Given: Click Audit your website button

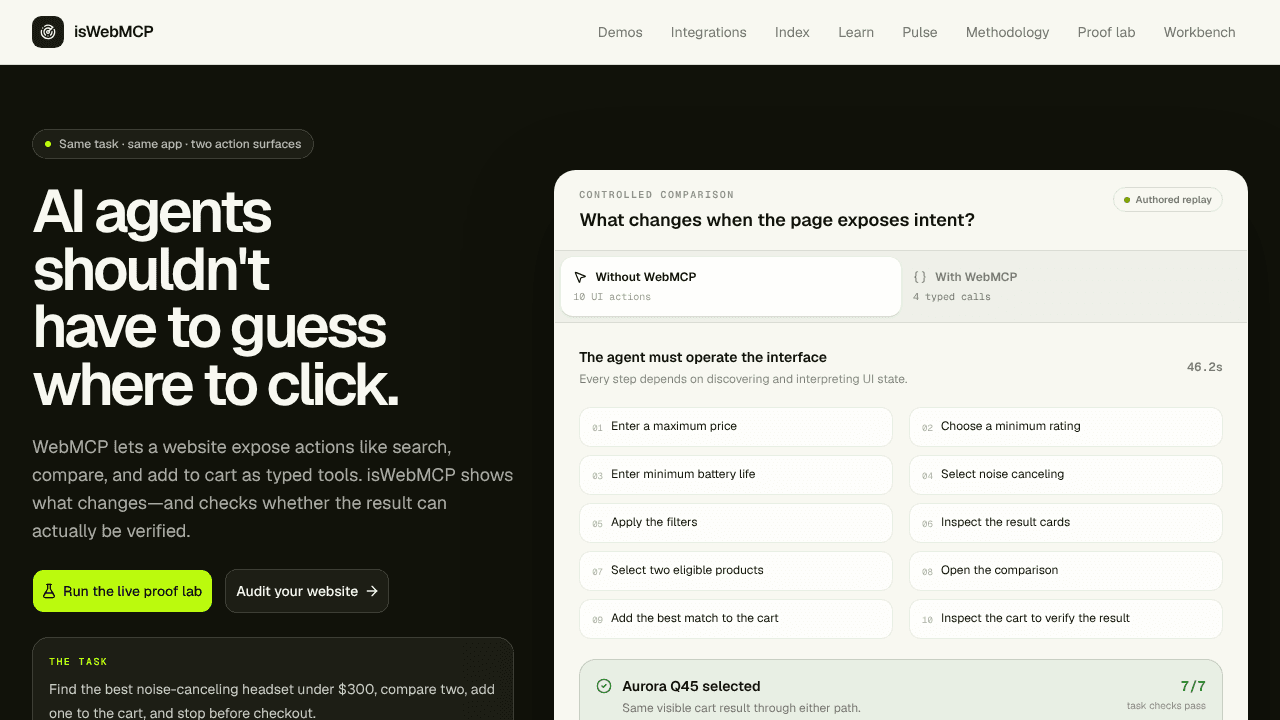Looking at the screenshot, I should click(307, 591).
